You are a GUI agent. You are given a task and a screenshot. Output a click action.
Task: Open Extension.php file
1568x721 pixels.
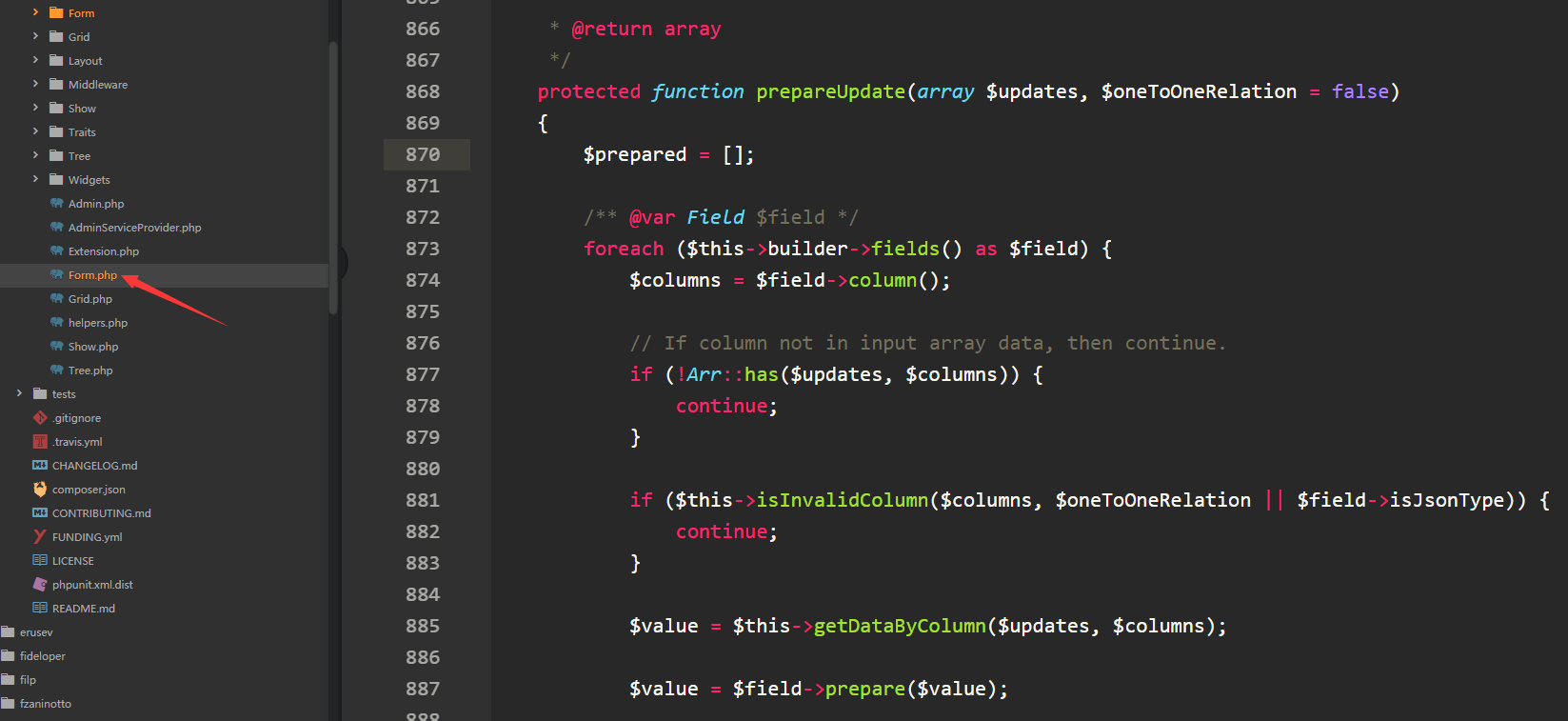[x=104, y=251]
